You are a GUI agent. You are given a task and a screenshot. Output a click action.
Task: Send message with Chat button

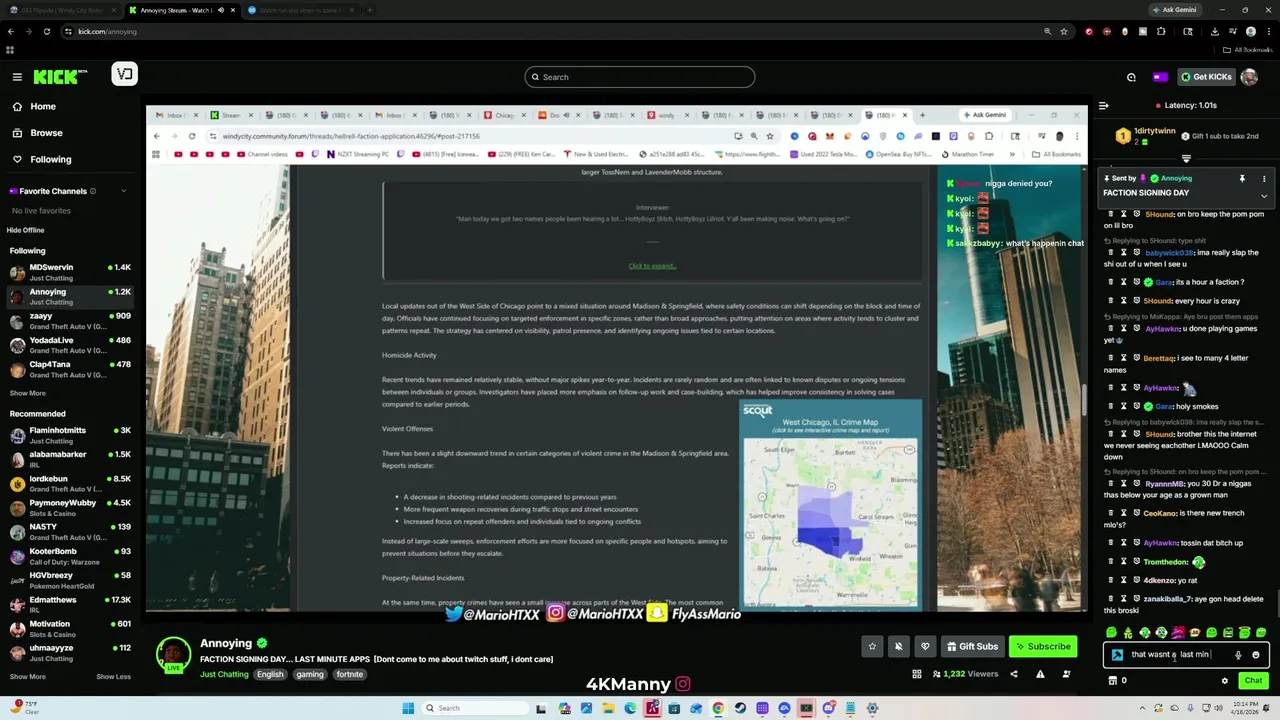[1253, 681]
